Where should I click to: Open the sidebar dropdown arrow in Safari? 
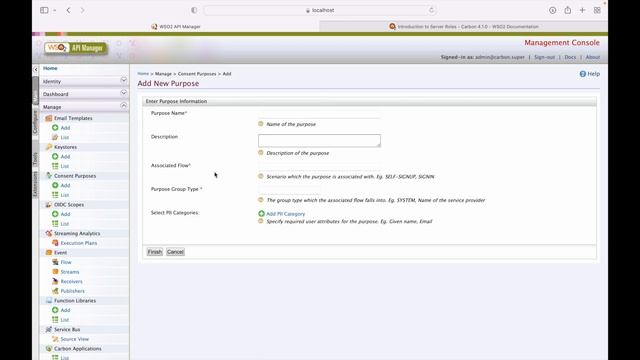point(55,10)
